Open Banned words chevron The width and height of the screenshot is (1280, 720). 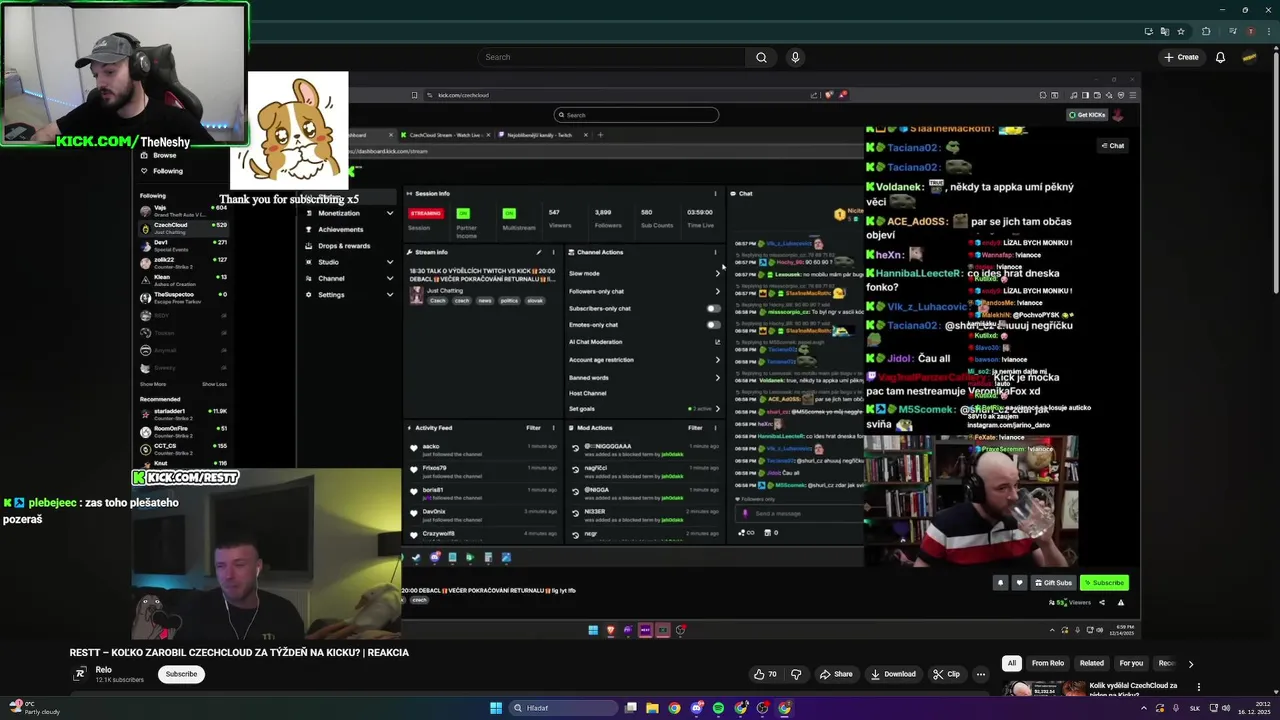(x=717, y=377)
